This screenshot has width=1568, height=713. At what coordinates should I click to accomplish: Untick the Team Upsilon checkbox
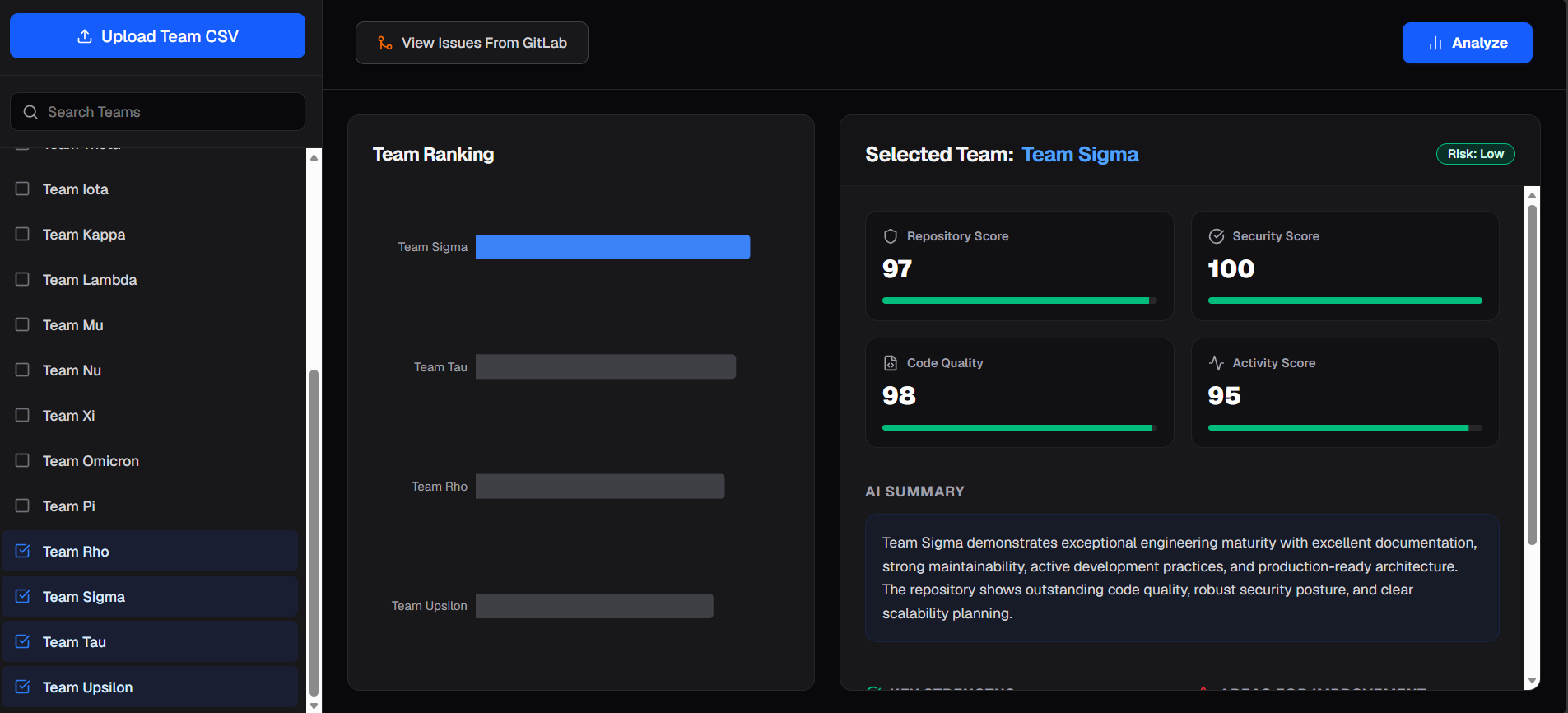tap(22, 687)
